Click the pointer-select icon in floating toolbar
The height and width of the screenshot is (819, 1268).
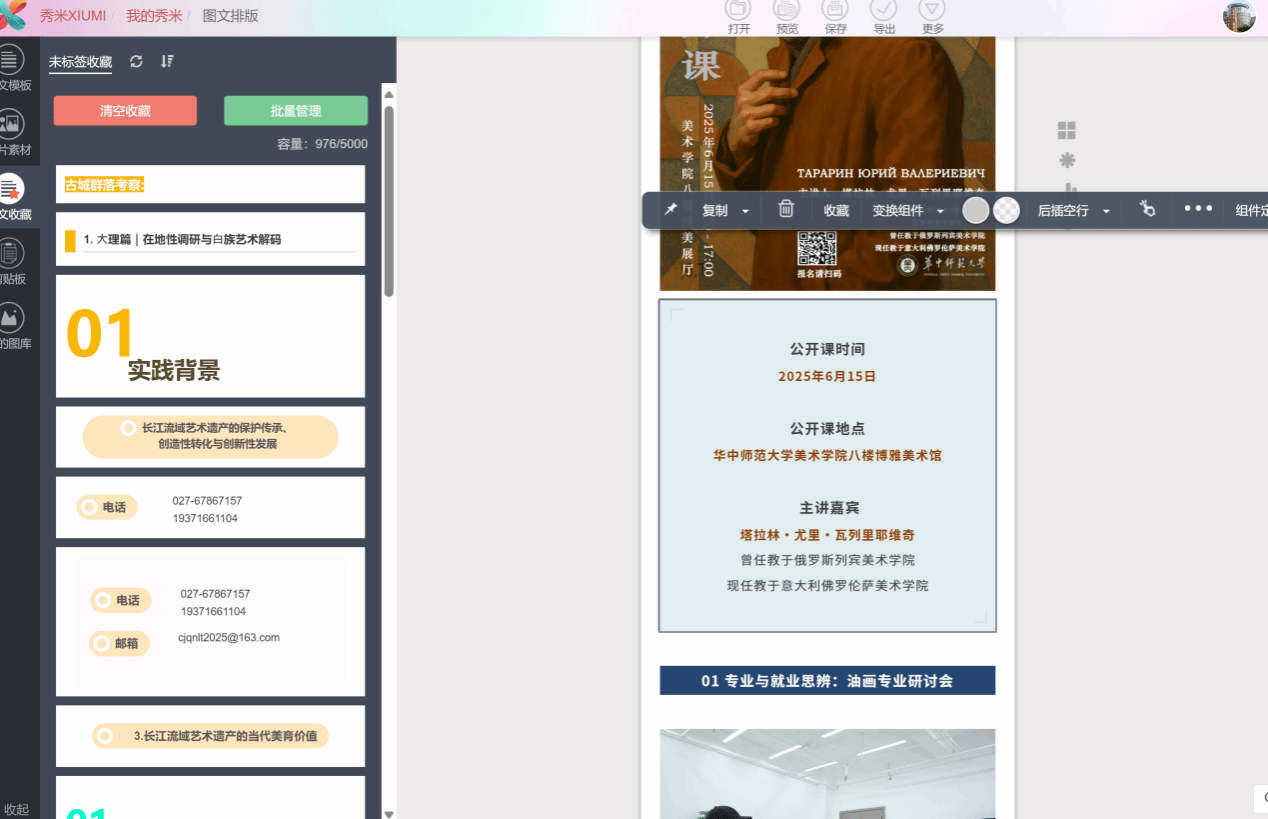(1147, 209)
